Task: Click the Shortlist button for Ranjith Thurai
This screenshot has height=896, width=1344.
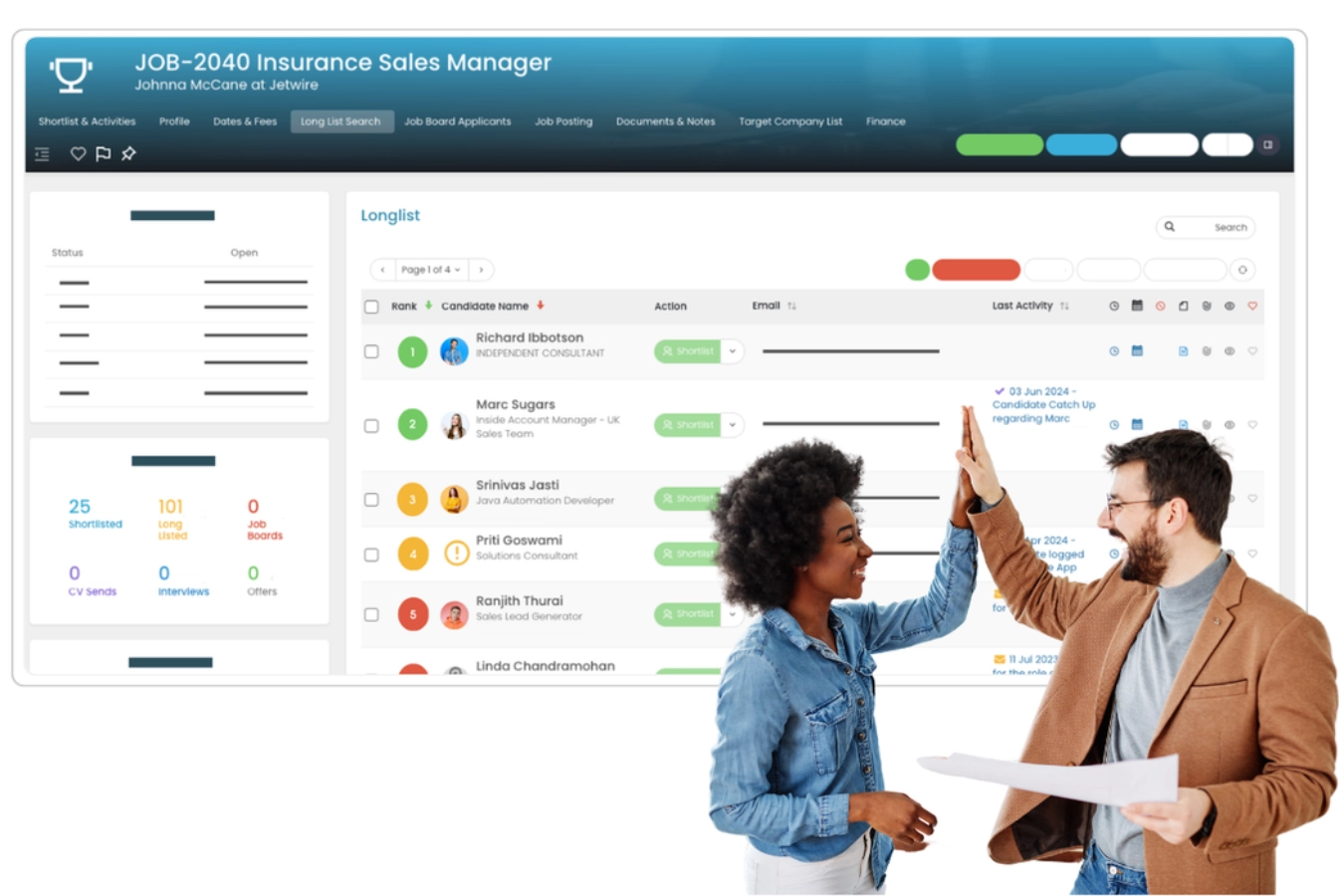Action: click(x=687, y=614)
